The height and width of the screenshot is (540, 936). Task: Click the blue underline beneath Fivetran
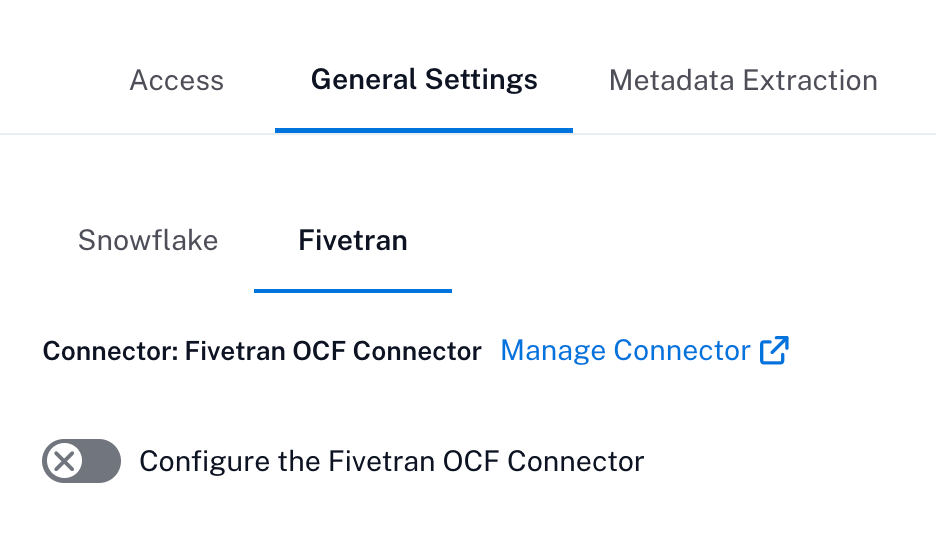pyautogui.click(x=353, y=291)
